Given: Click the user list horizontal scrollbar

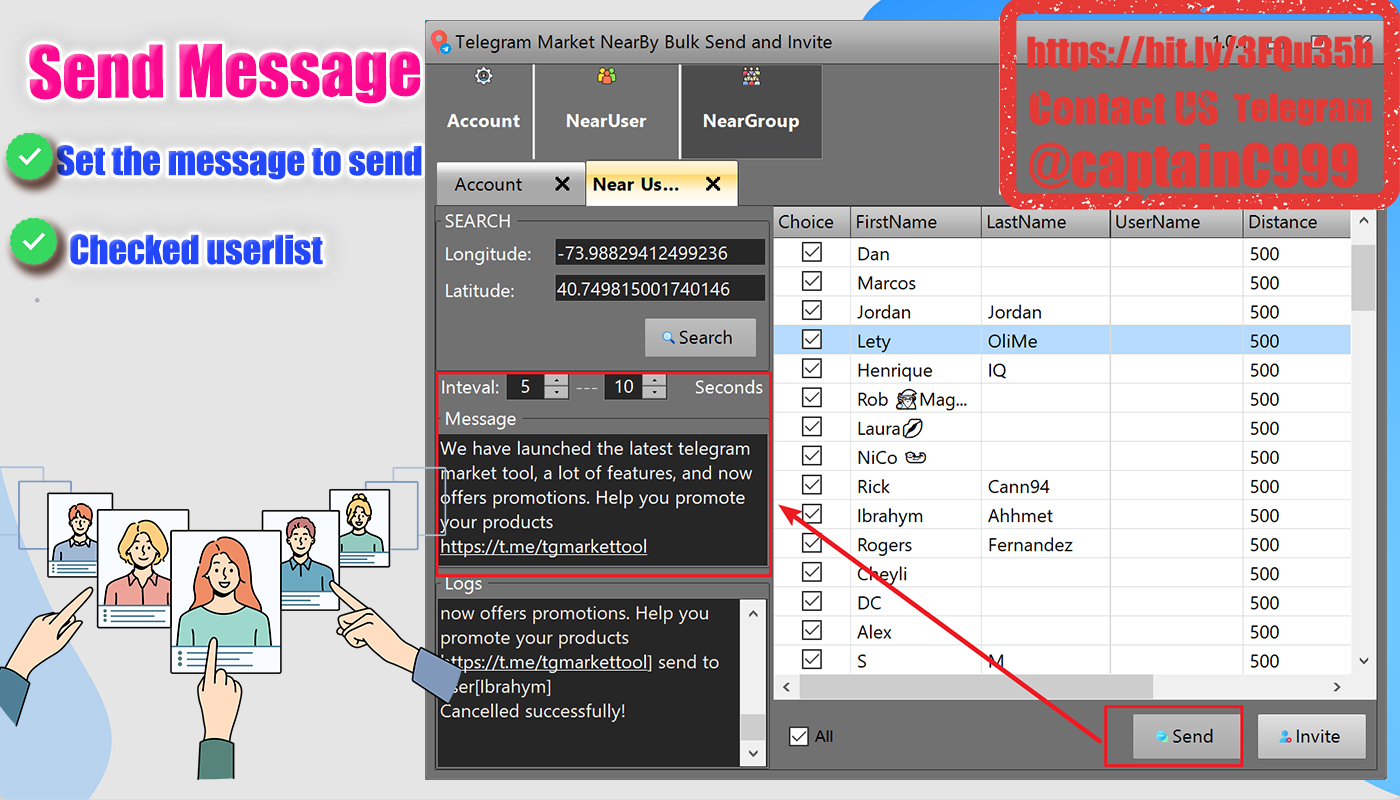Looking at the screenshot, I should point(975,687).
